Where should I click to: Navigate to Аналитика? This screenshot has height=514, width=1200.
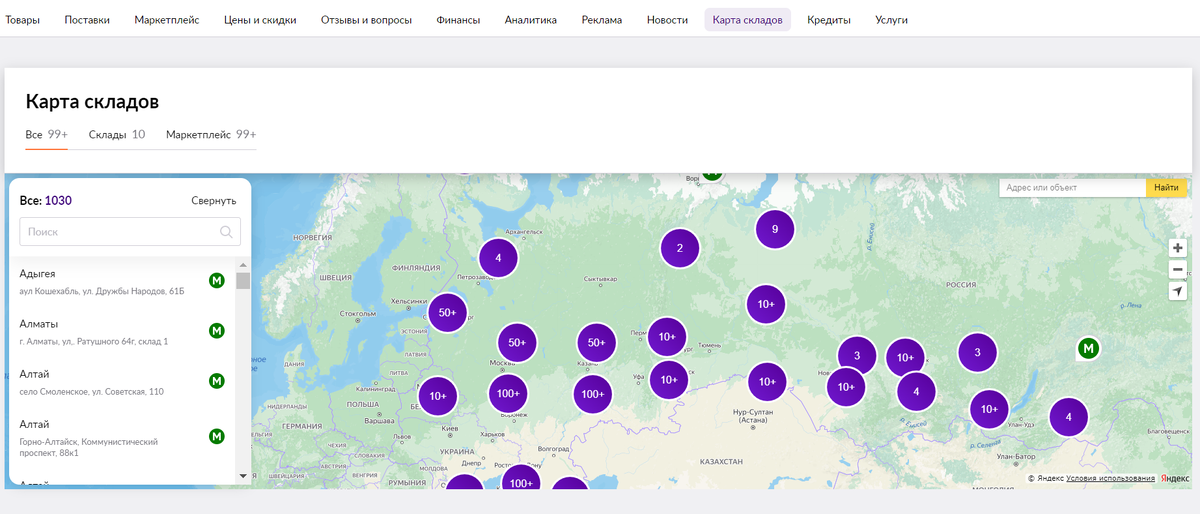(x=531, y=20)
